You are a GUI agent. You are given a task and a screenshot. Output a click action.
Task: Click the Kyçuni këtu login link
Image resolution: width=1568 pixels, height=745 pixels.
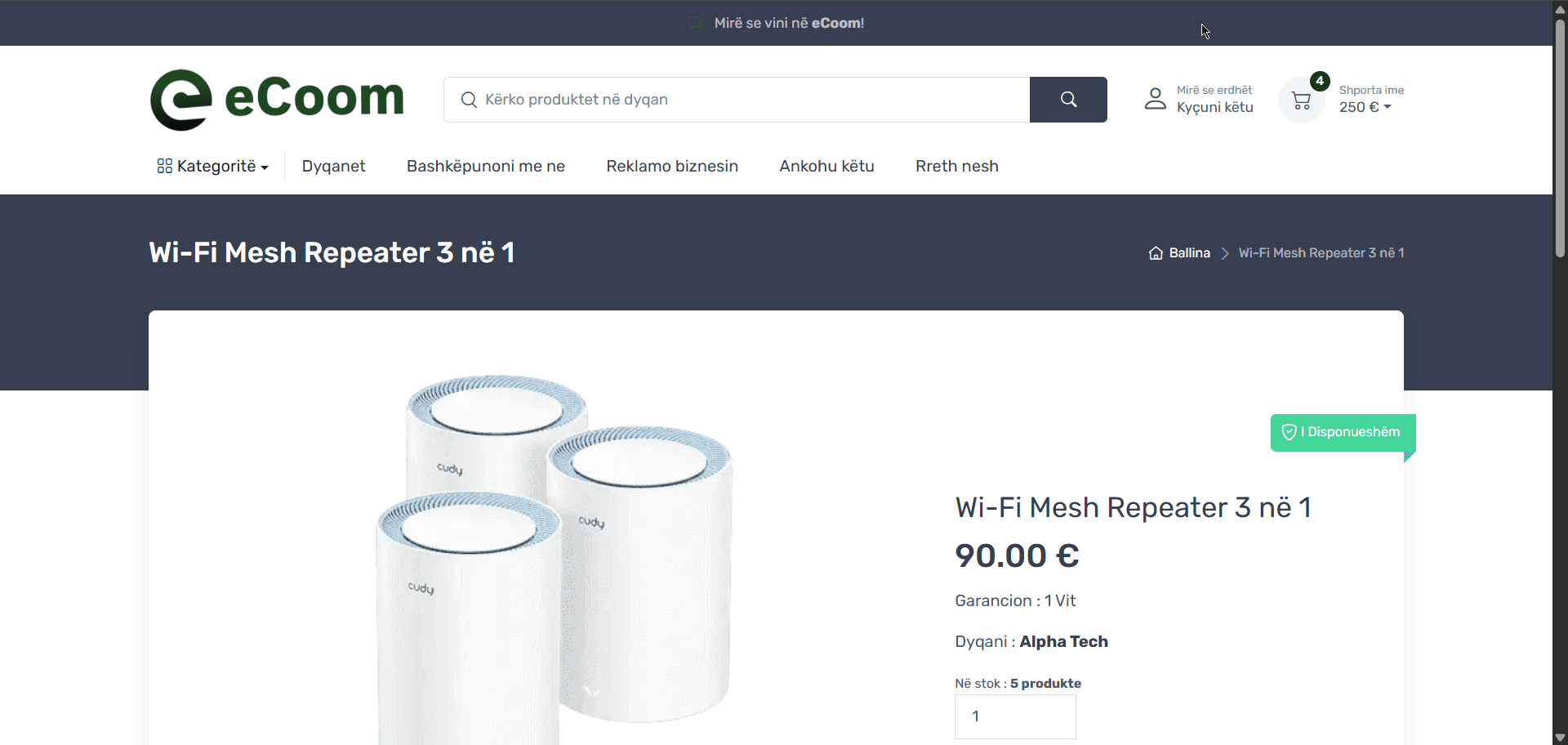coord(1214,107)
